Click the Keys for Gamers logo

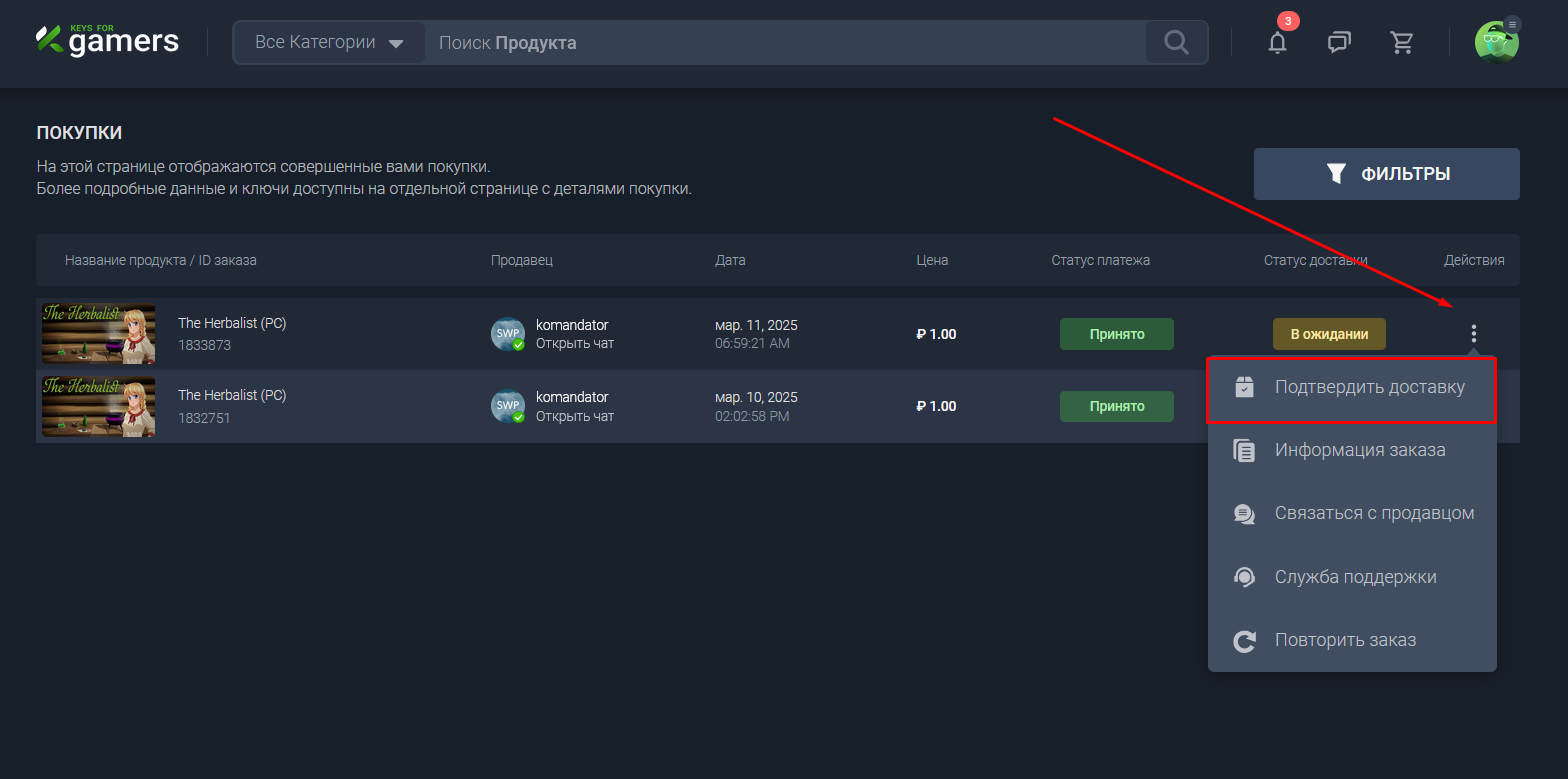[108, 40]
